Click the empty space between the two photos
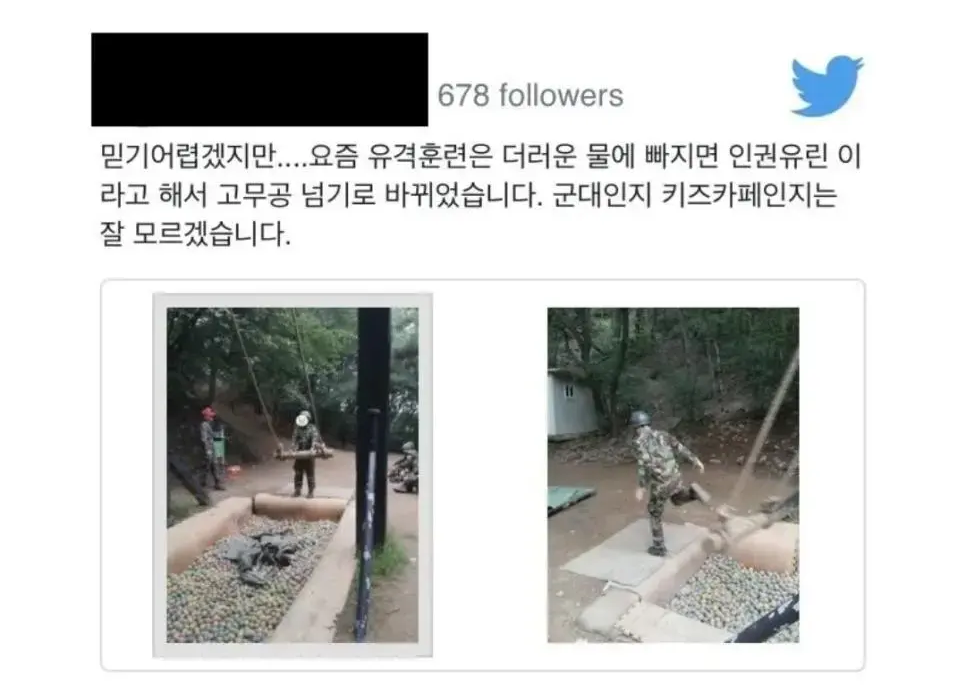Screen dimensions: 966x693 tap(490, 475)
